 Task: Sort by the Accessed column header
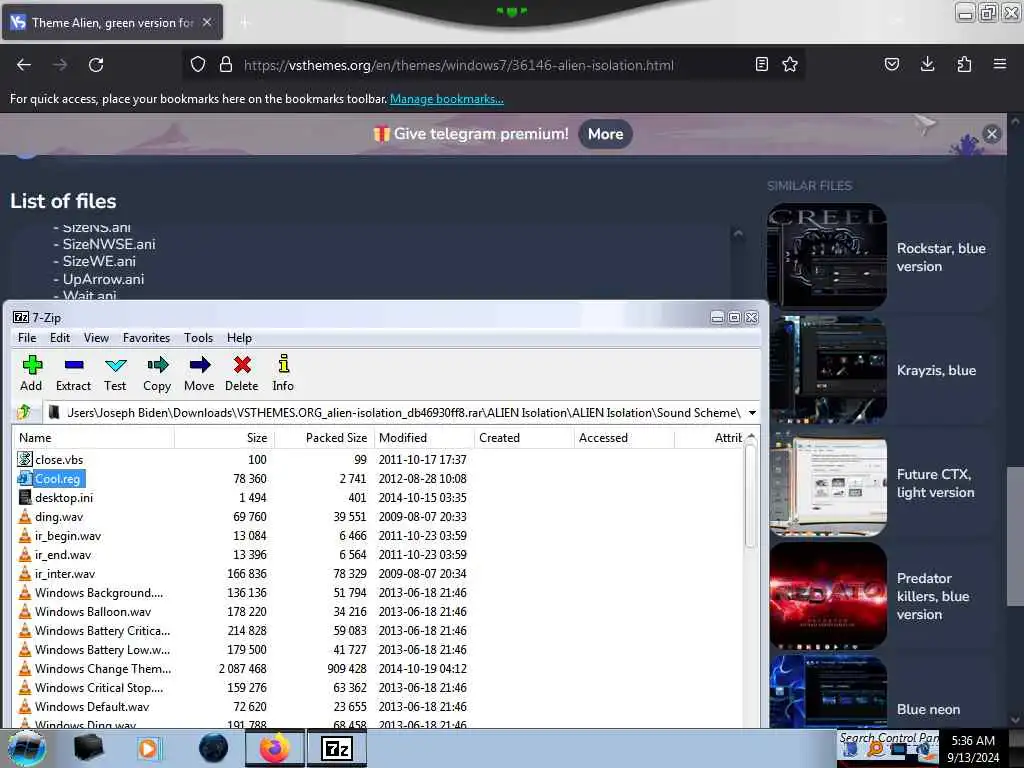click(624, 438)
